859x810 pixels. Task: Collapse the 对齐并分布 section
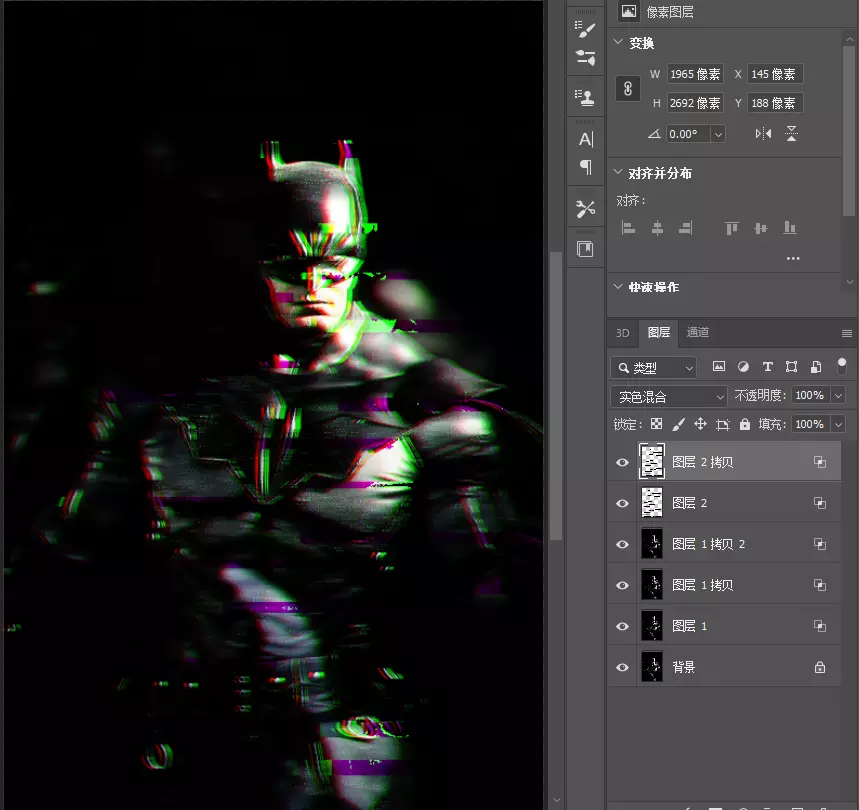(618, 172)
